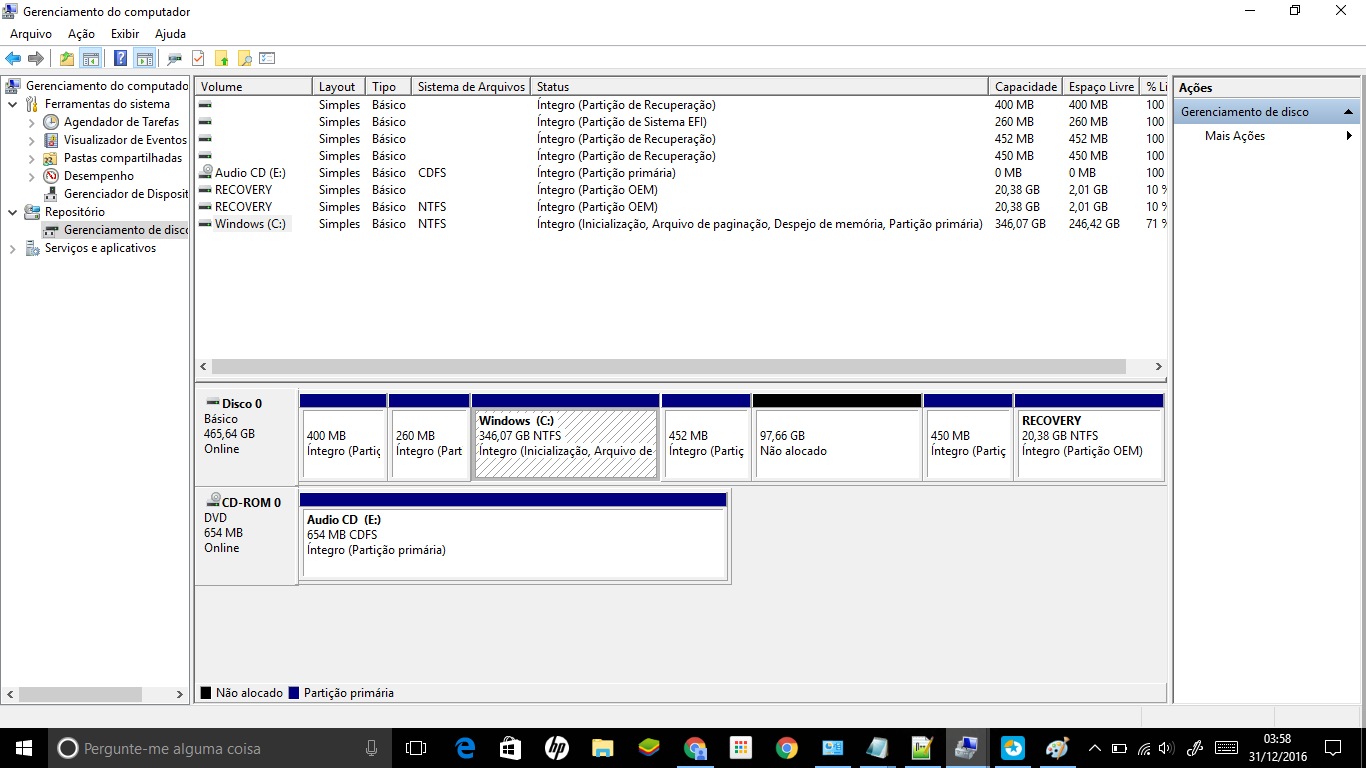
Task: Open the Windows Store taskbar icon
Action: pos(511,748)
